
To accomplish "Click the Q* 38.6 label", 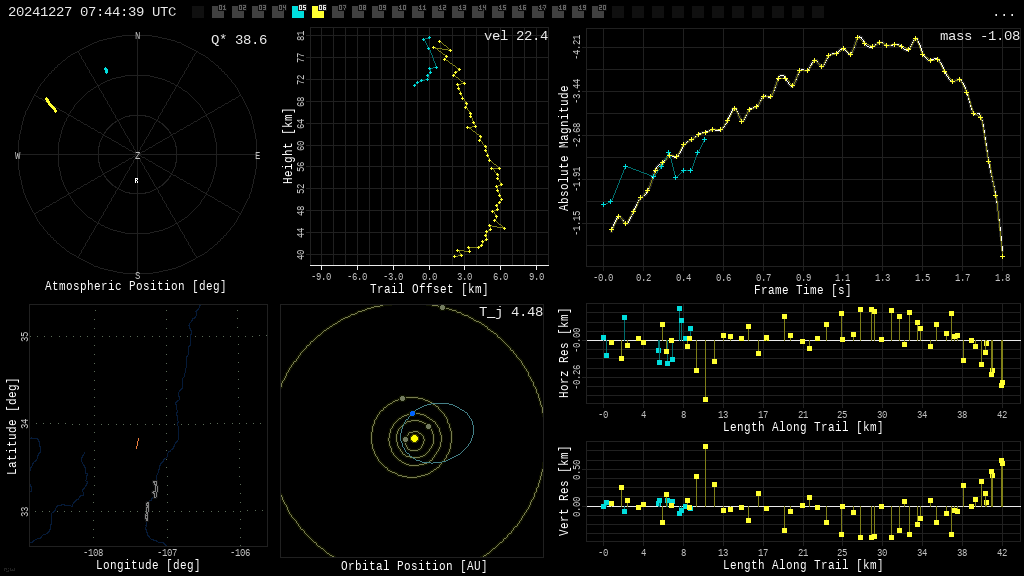I will click(238, 40).
